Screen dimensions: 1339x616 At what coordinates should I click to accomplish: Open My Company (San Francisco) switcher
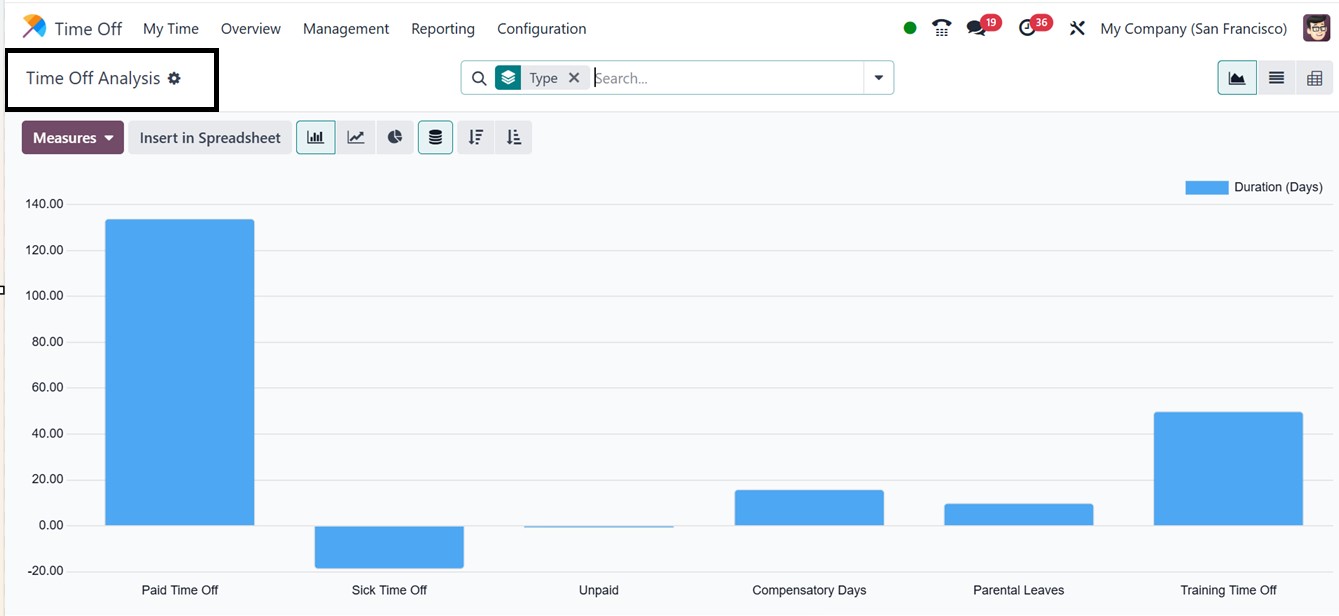1193,29
